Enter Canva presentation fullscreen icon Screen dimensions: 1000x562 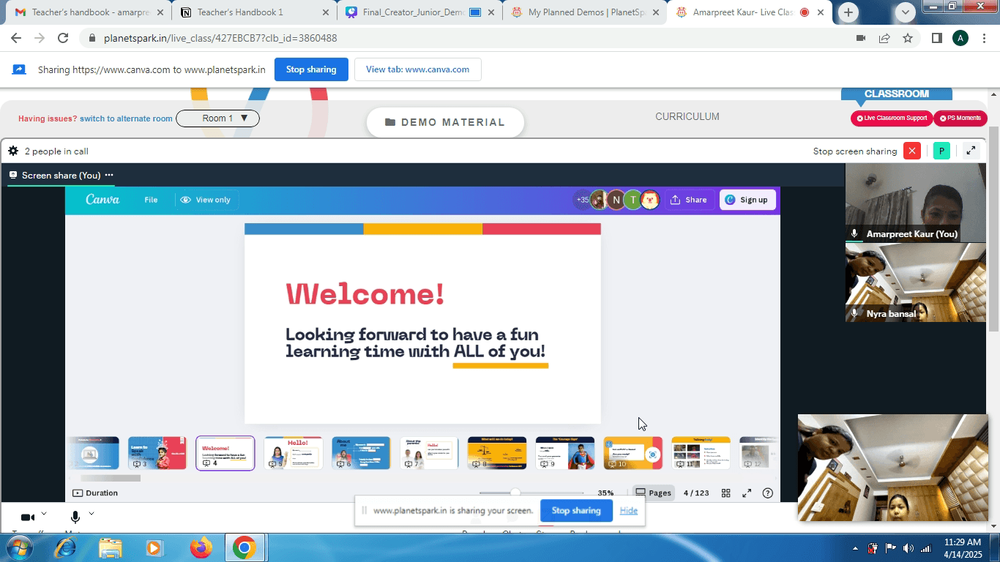click(x=747, y=493)
